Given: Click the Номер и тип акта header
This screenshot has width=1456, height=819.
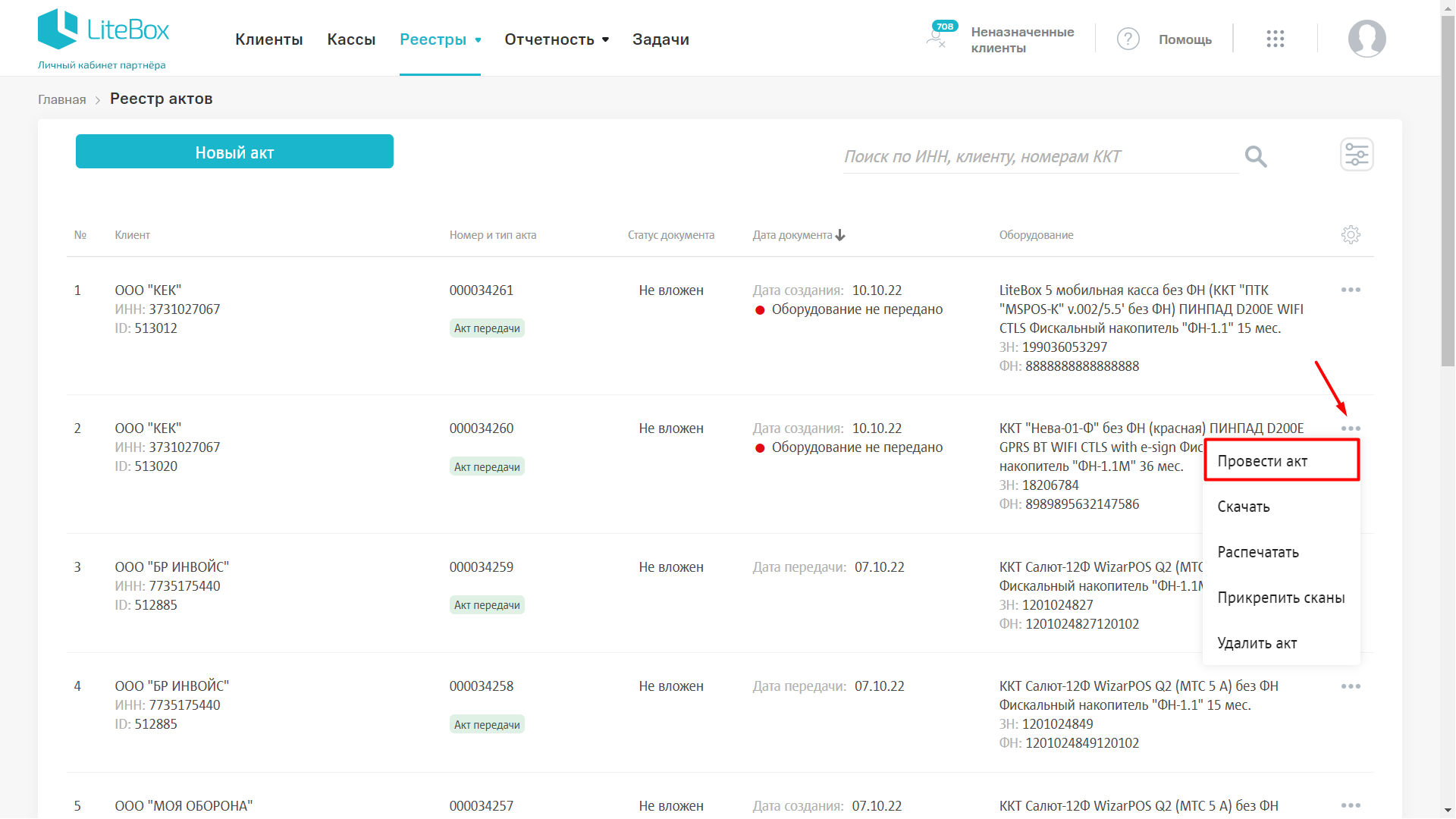Looking at the screenshot, I should 493,235.
